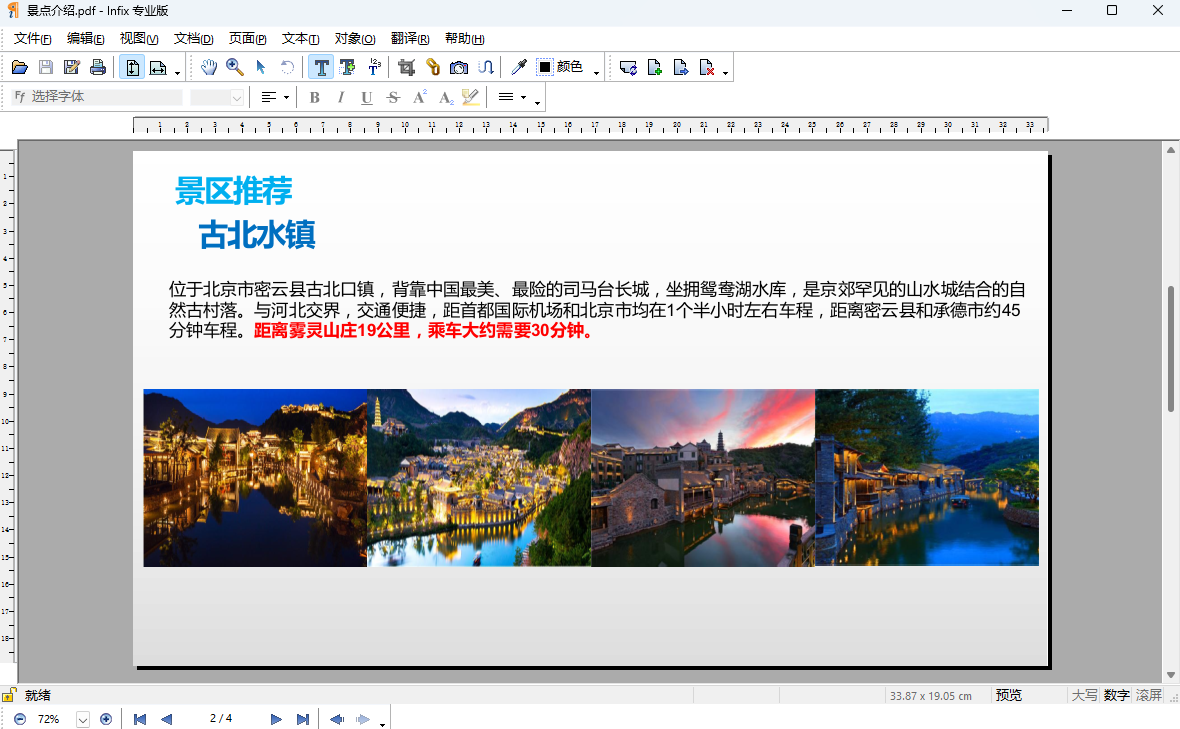Jump to the first page
This screenshot has width=1180, height=729.
click(140, 719)
